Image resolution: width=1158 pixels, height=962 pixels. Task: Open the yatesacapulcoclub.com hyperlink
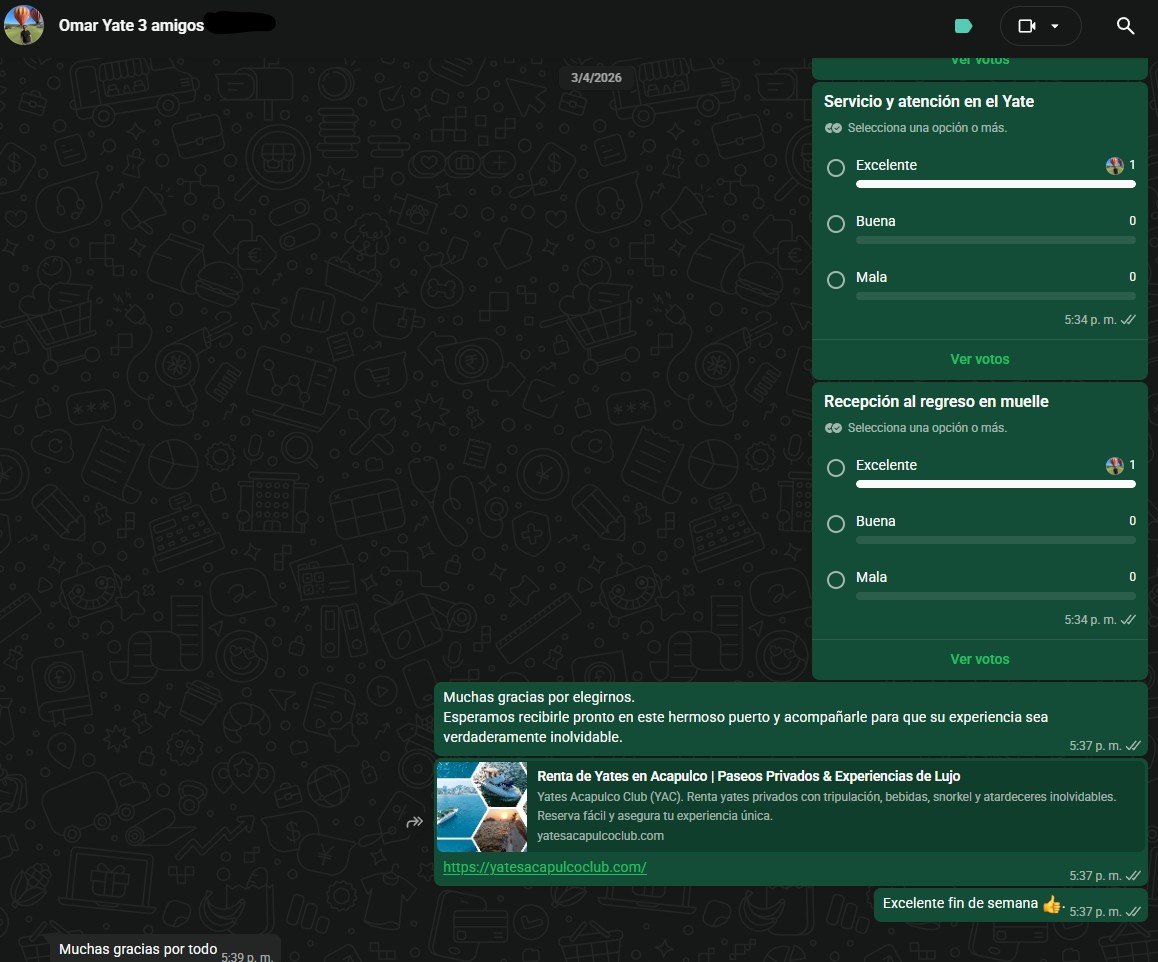click(544, 867)
